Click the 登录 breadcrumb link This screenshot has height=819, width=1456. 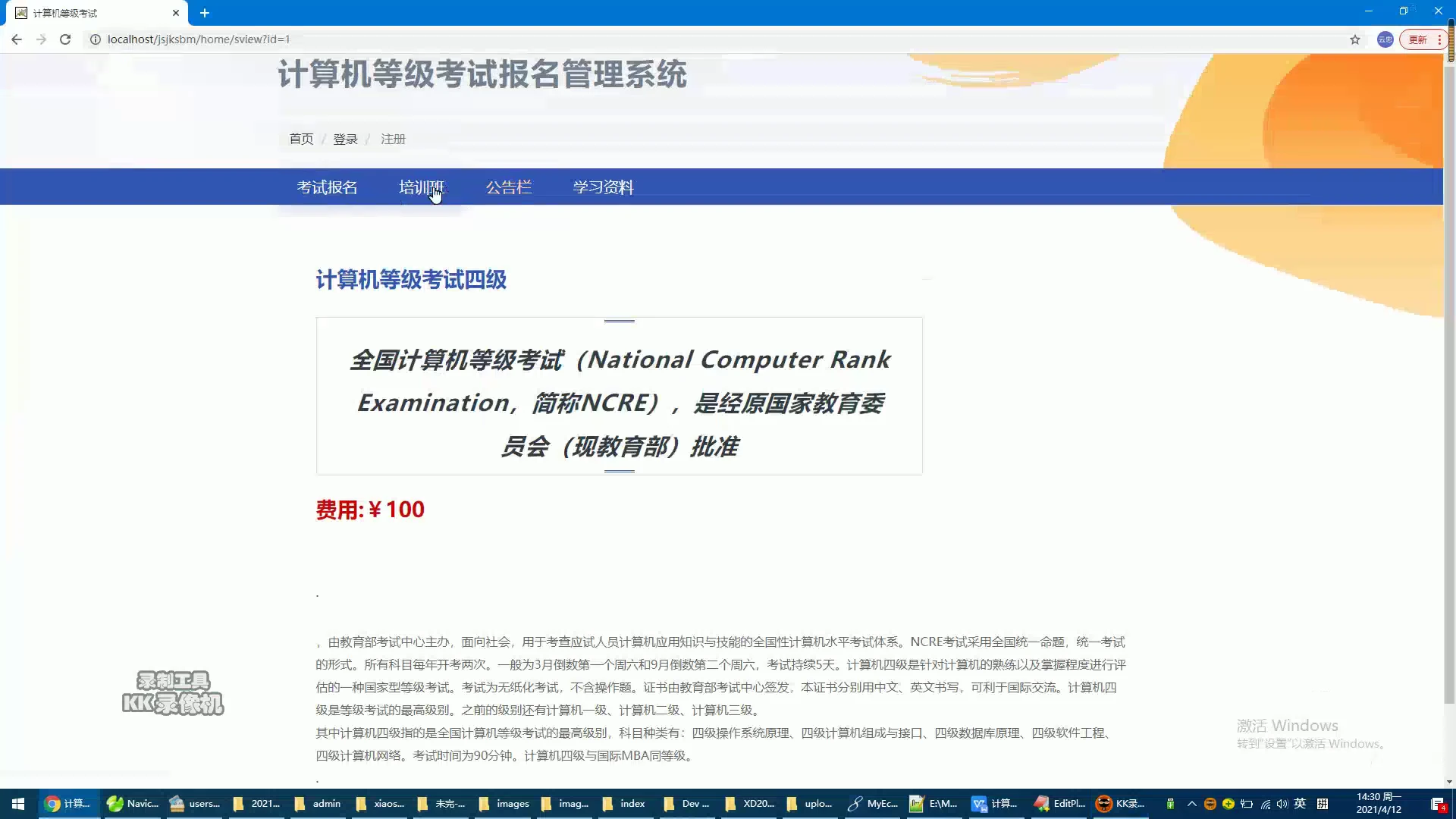pyautogui.click(x=345, y=140)
